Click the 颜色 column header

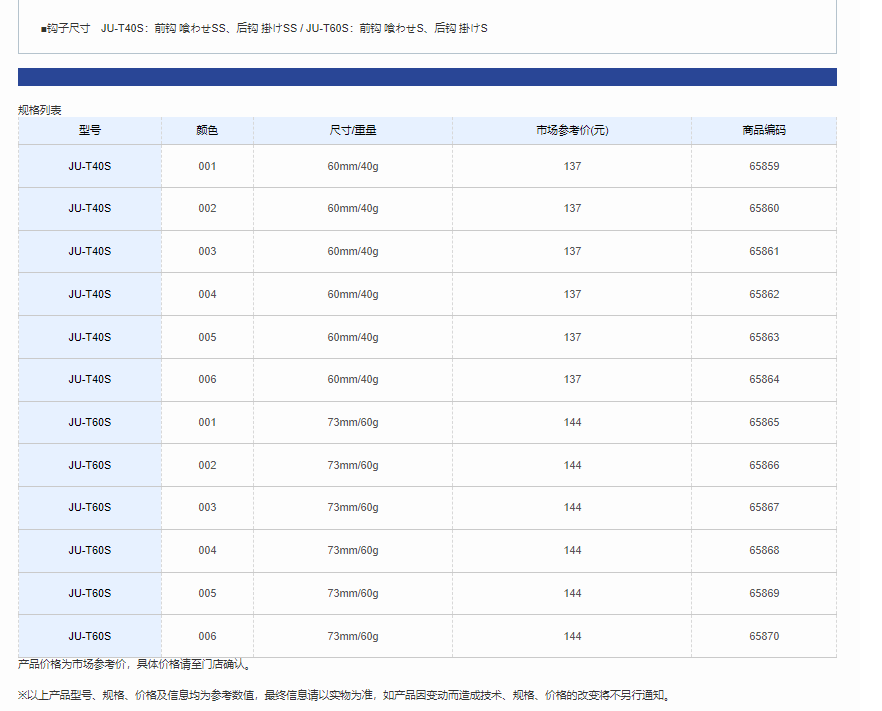tap(207, 130)
